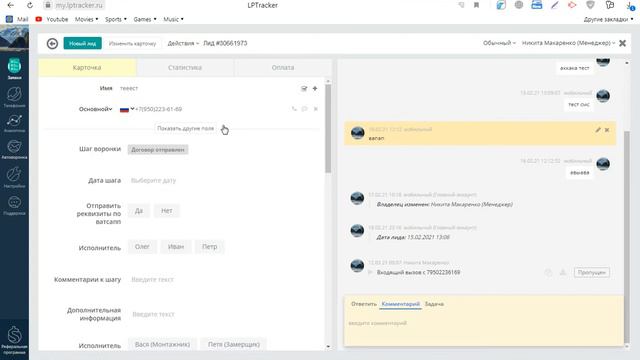Call the phone number via handset icon
The height and width of the screenshot is (360, 640).
pos(294,109)
